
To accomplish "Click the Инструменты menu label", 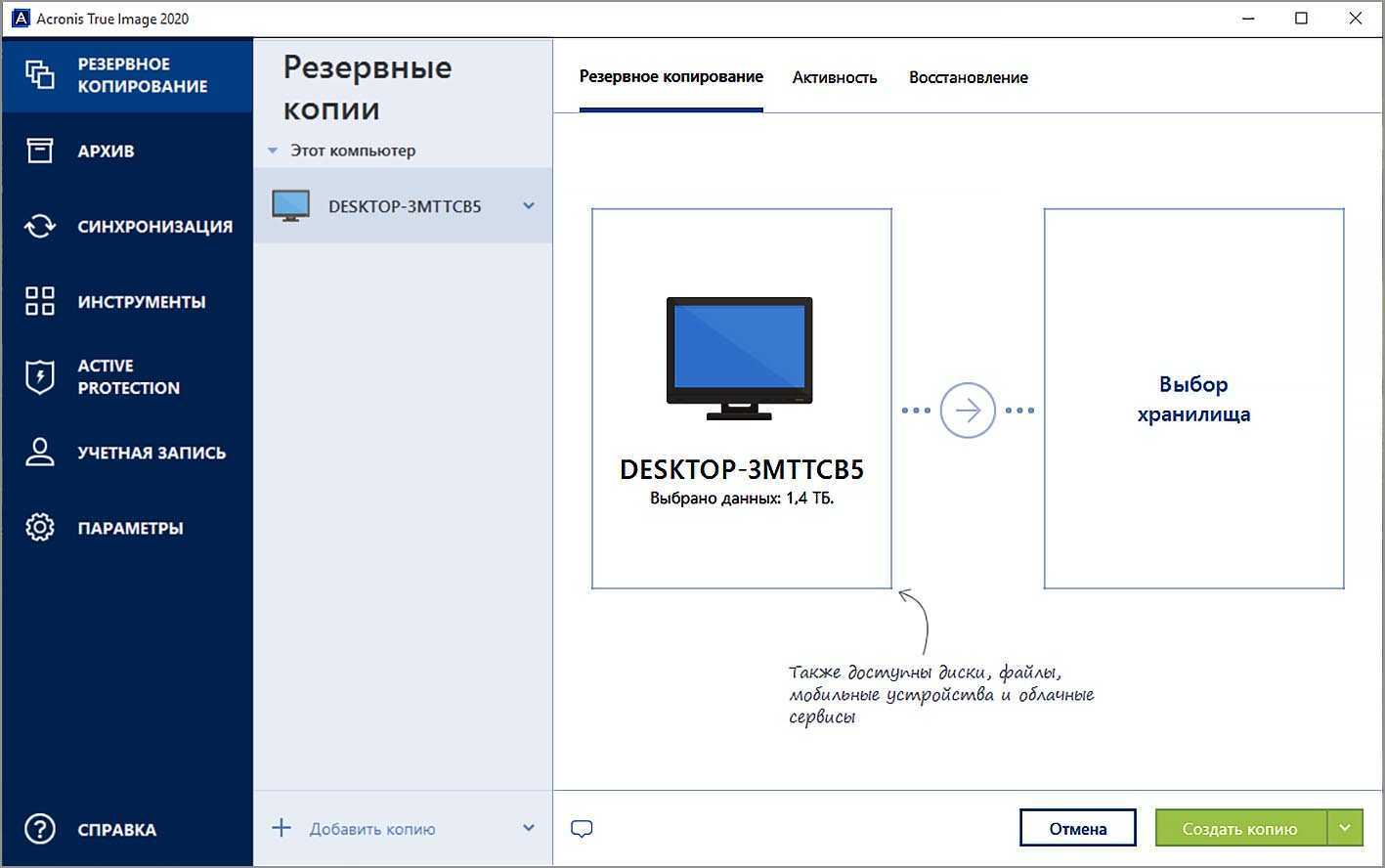I will pyautogui.click(x=142, y=301).
